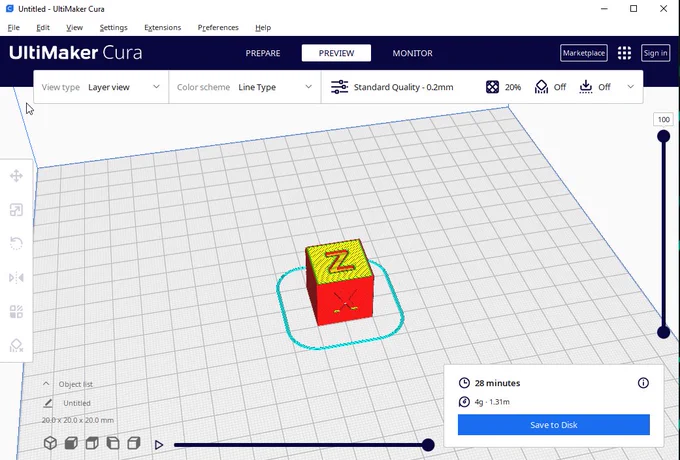
Task: Click the simulation path slider handle
Action: point(428,445)
